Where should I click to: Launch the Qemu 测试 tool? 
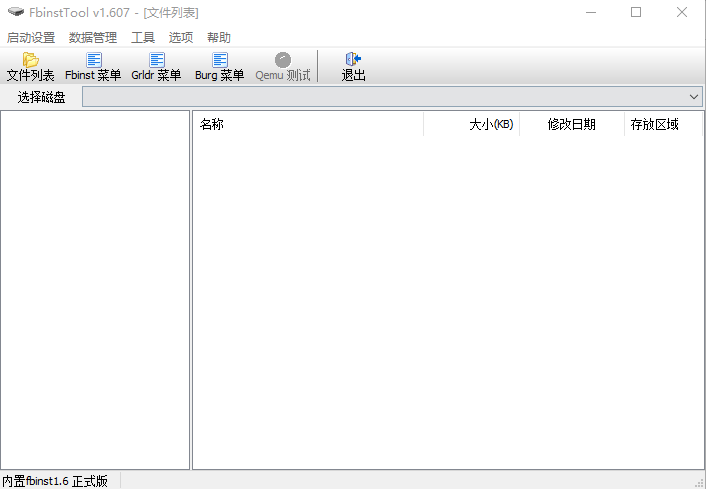click(x=283, y=67)
